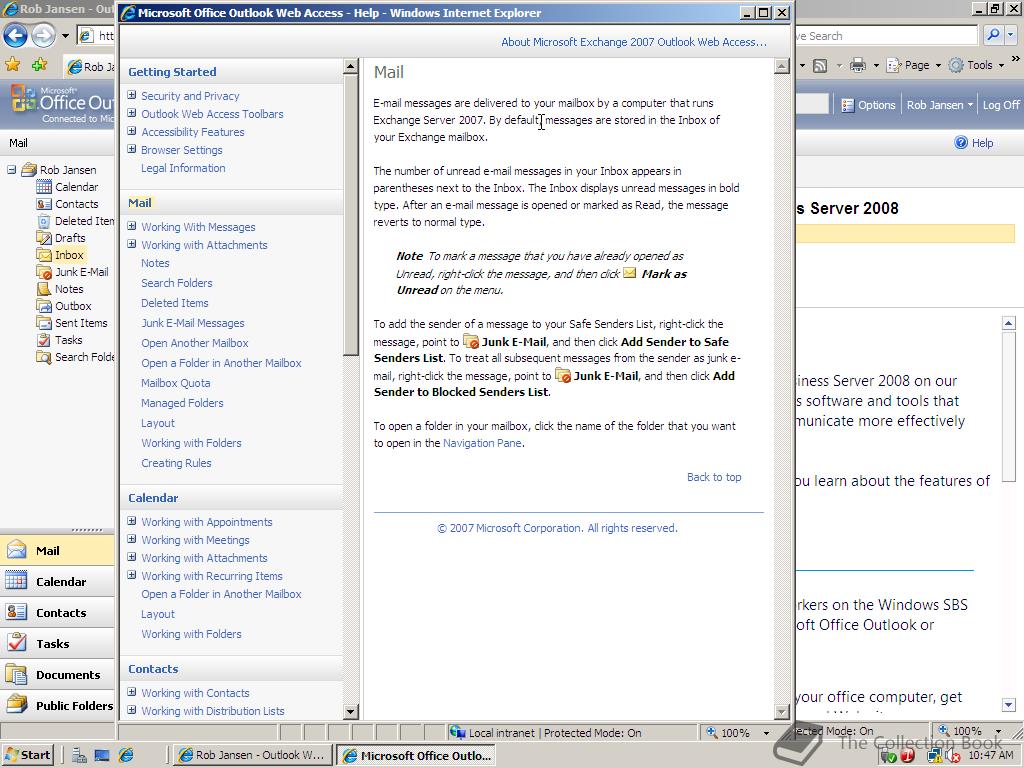Open Calendar folder icon in mailbox tree
Viewport: 1024px width, 768px height.
[44, 187]
